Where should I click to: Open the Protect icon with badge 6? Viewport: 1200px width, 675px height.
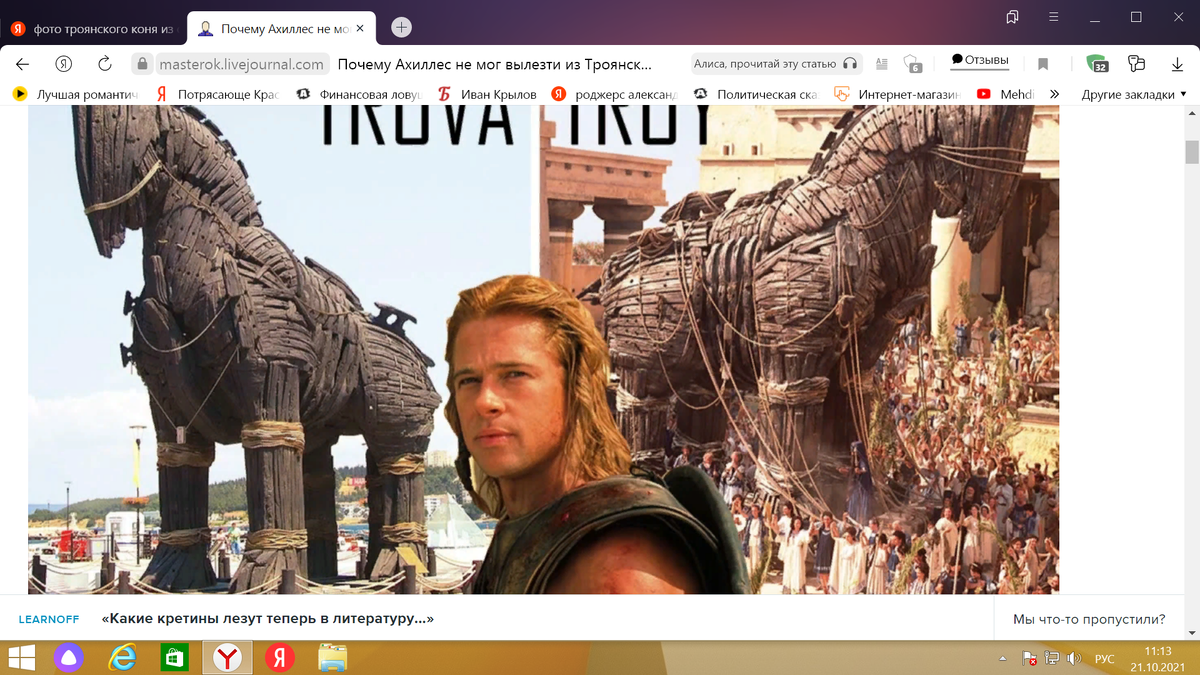[912, 64]
